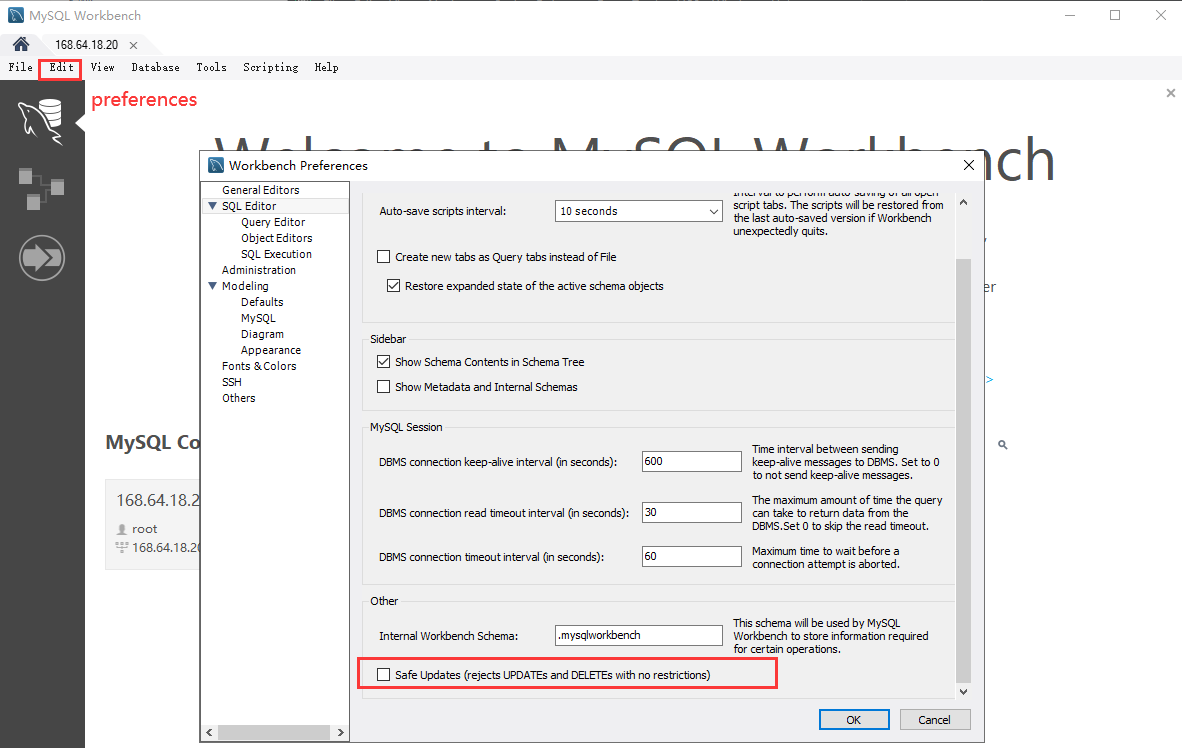Select General Editors in preferences tree

[x=261, y=190]
